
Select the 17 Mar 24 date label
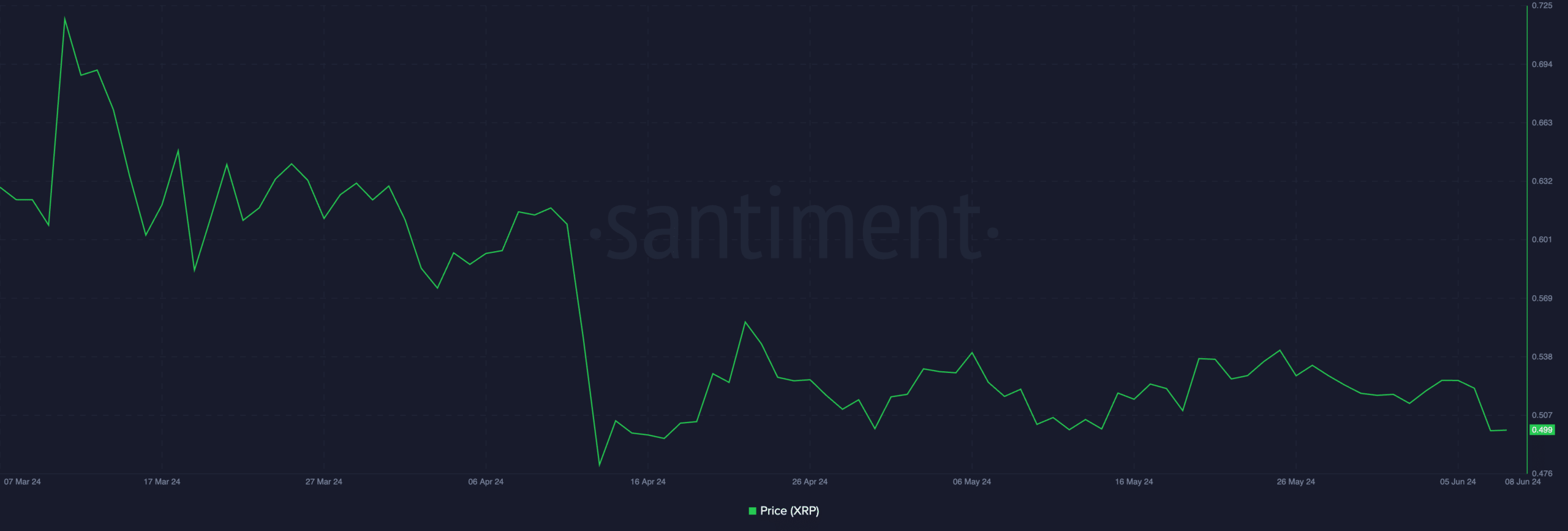tap(162, 482)
